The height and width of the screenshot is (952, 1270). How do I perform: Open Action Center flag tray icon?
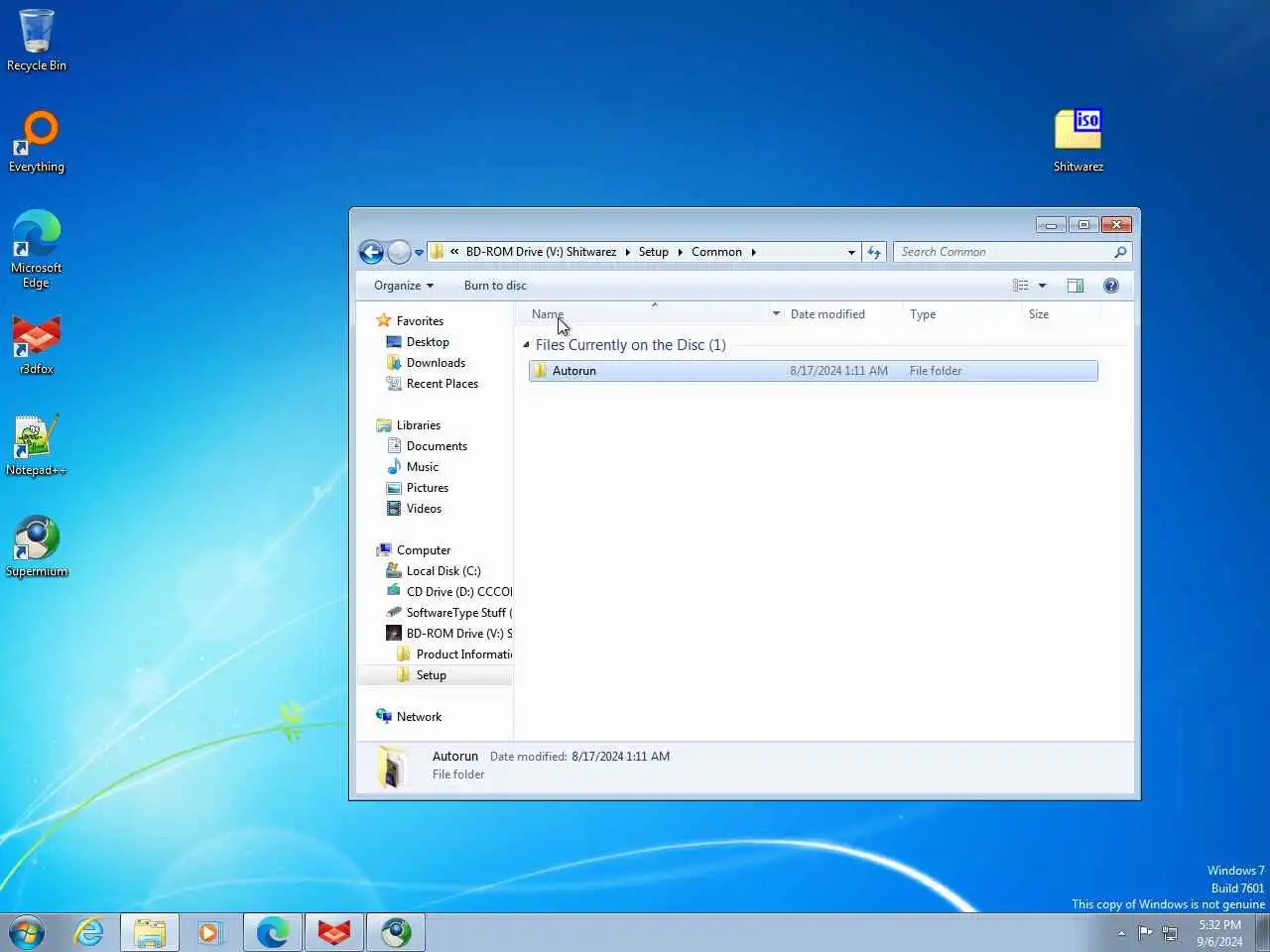[x=1145, y=932]
